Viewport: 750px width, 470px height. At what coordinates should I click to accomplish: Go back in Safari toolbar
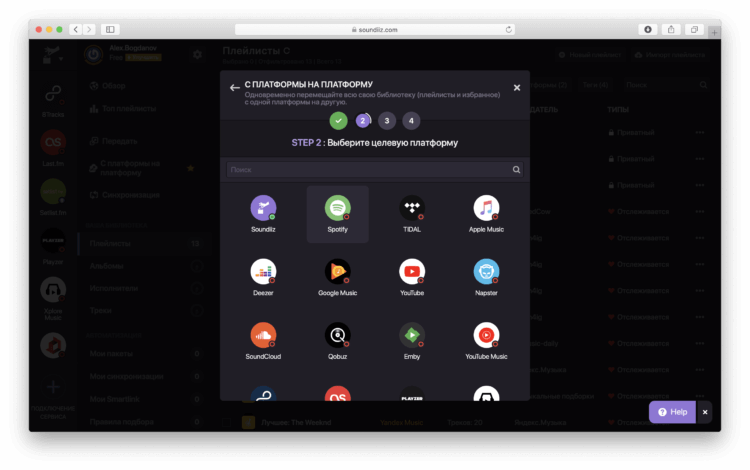[x=76, y=30]
